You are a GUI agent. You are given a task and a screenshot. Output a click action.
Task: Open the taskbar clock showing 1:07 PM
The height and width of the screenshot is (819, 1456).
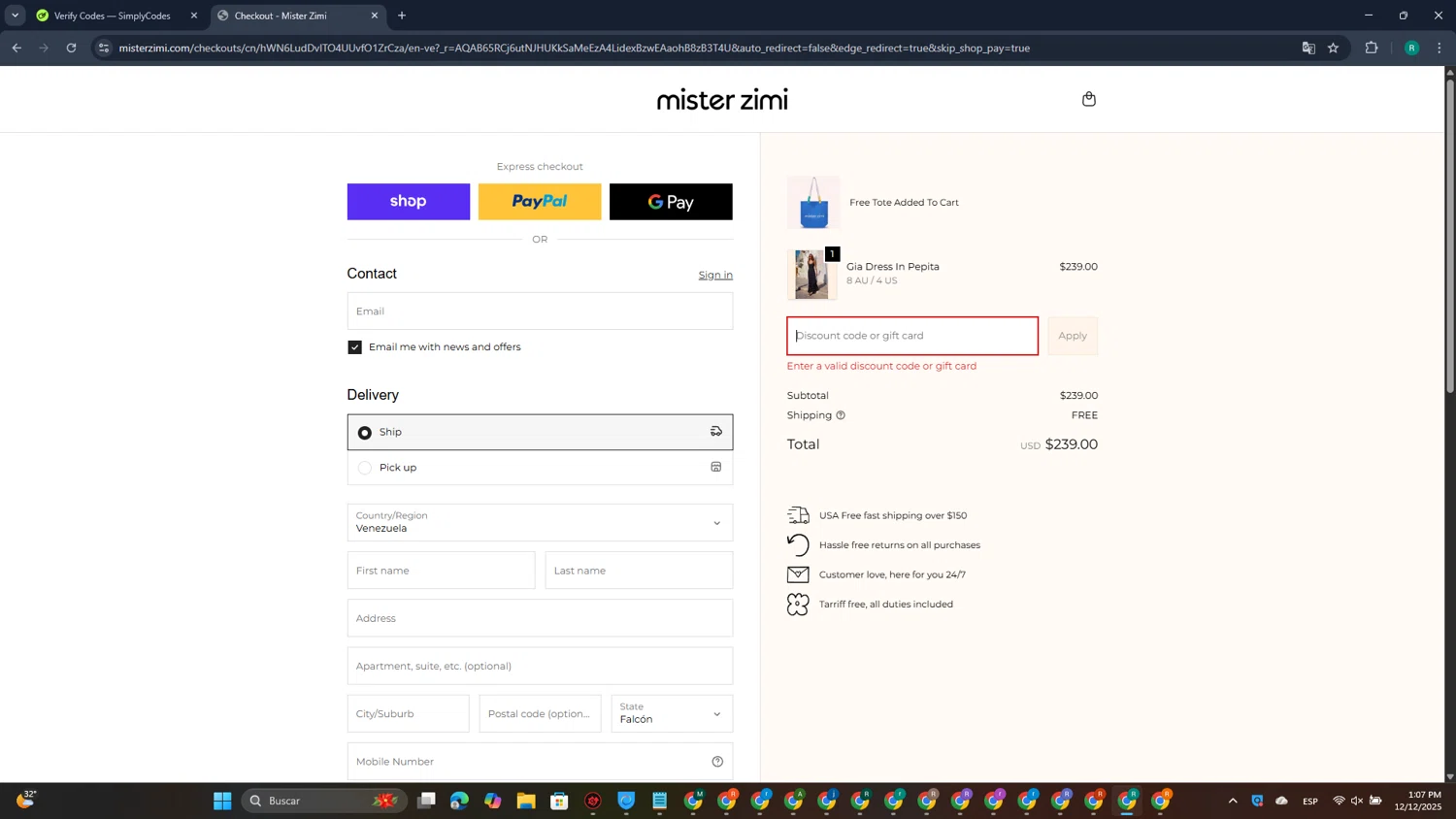coord(1418,801)
